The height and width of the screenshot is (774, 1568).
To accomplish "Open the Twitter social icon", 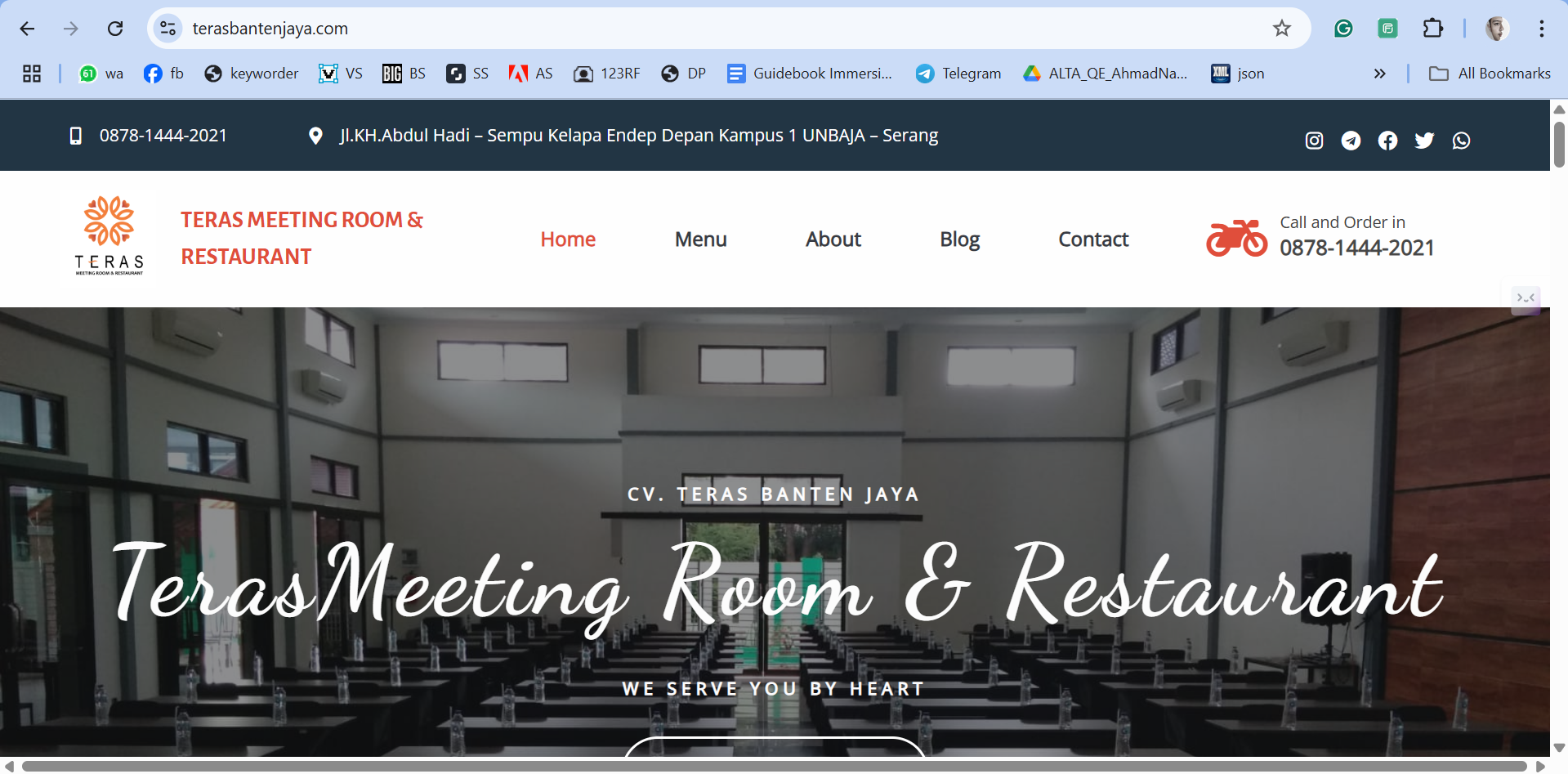I will [1424, 141].
